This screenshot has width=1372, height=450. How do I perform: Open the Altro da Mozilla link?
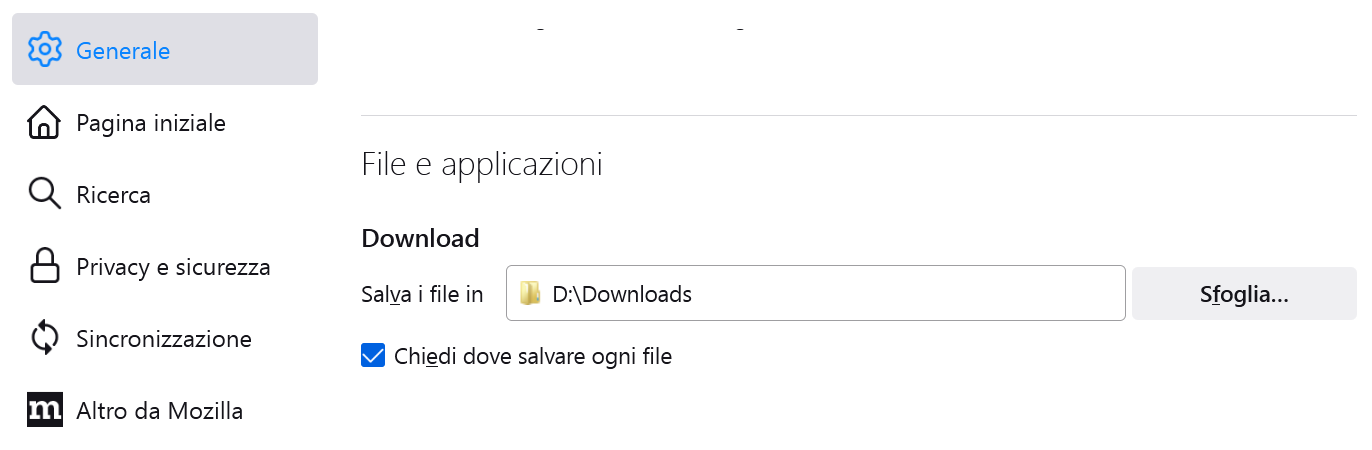tap(160, 411)
